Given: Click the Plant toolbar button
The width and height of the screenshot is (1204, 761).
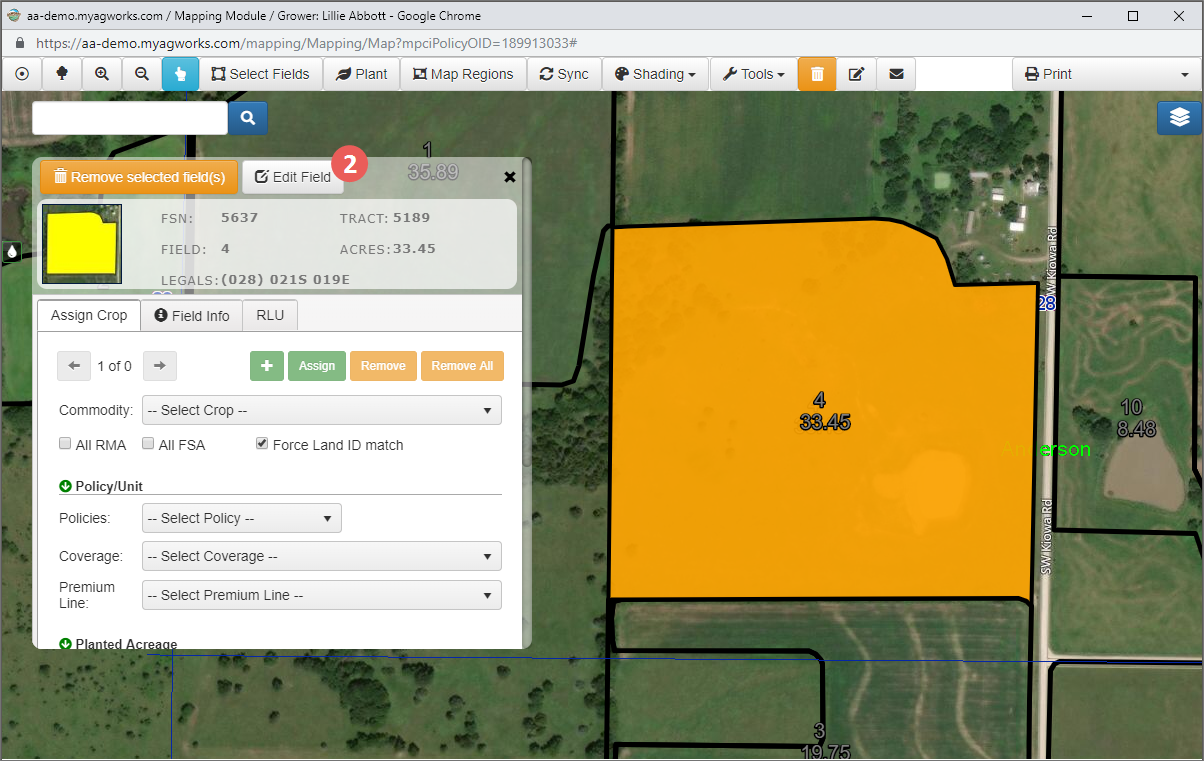Looking at the screenshot, I should [x=362, y=74].
